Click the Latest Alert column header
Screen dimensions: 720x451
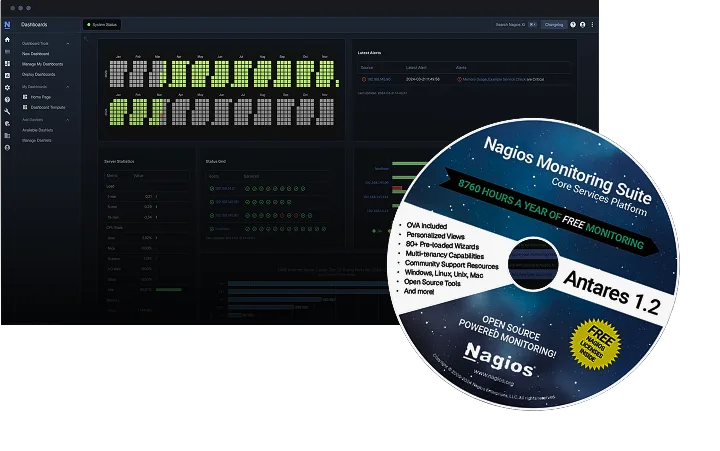pyautogui.click(x=416, y=68)
